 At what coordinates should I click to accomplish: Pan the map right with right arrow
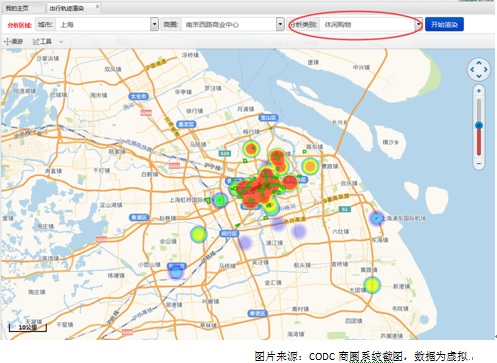click(486, 69)
